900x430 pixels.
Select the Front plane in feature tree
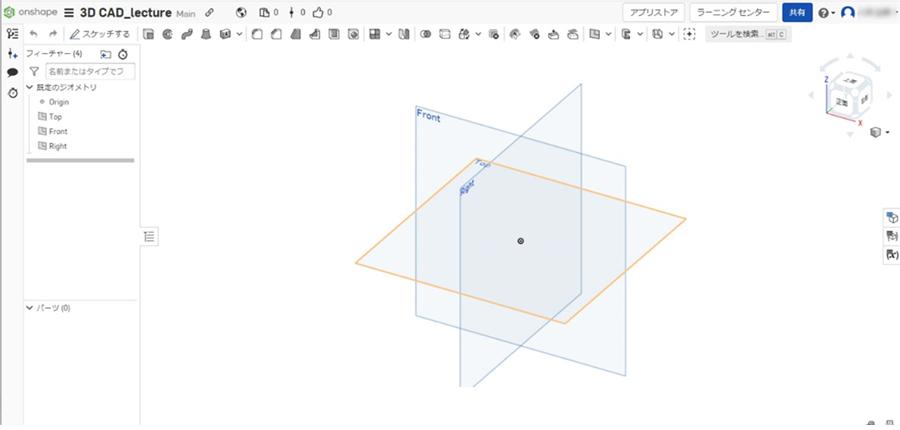[57, 131]
